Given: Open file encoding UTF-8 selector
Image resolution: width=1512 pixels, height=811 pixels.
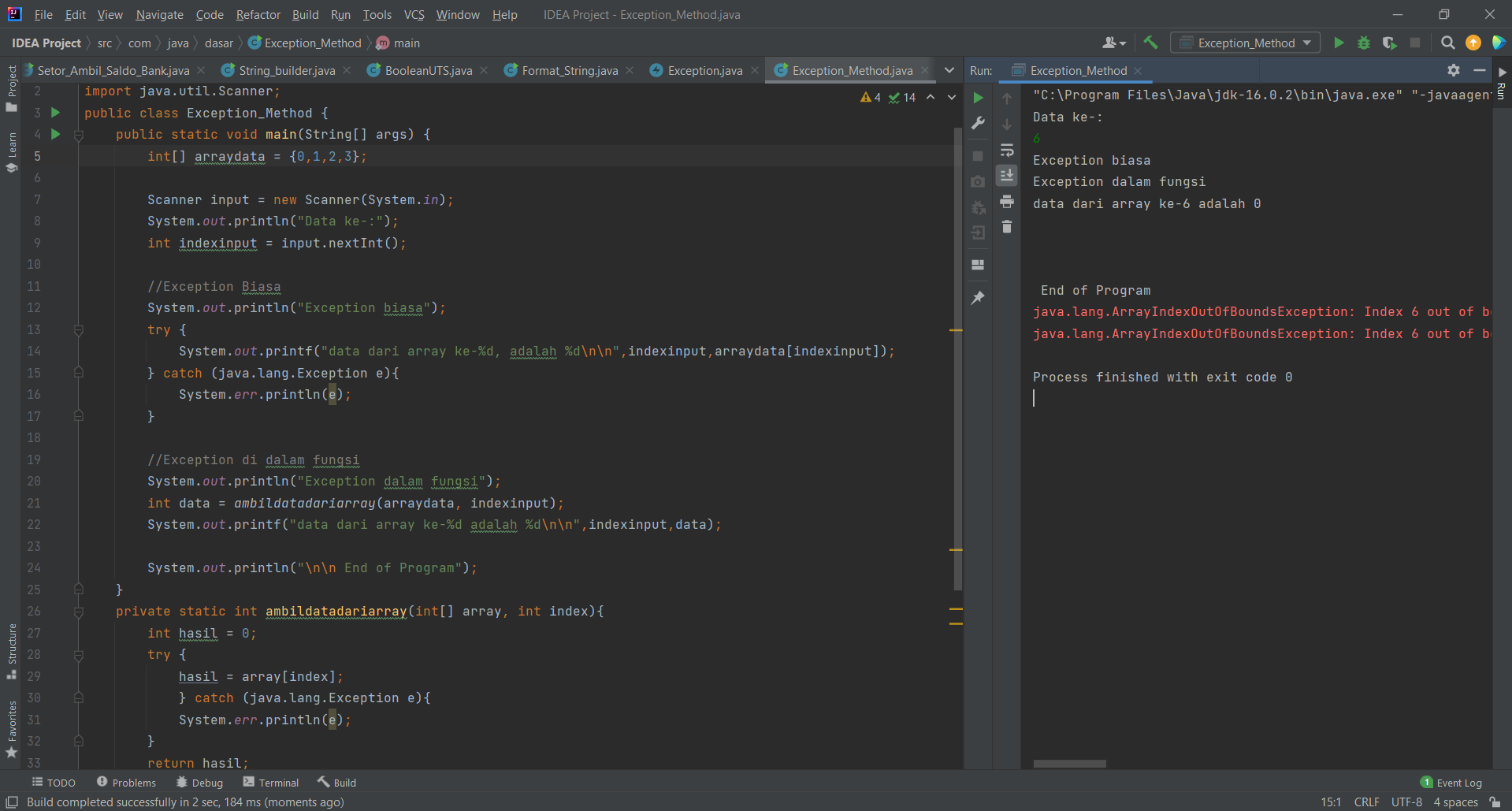Looking at the screenshot, I should (x=1406, y=802).
